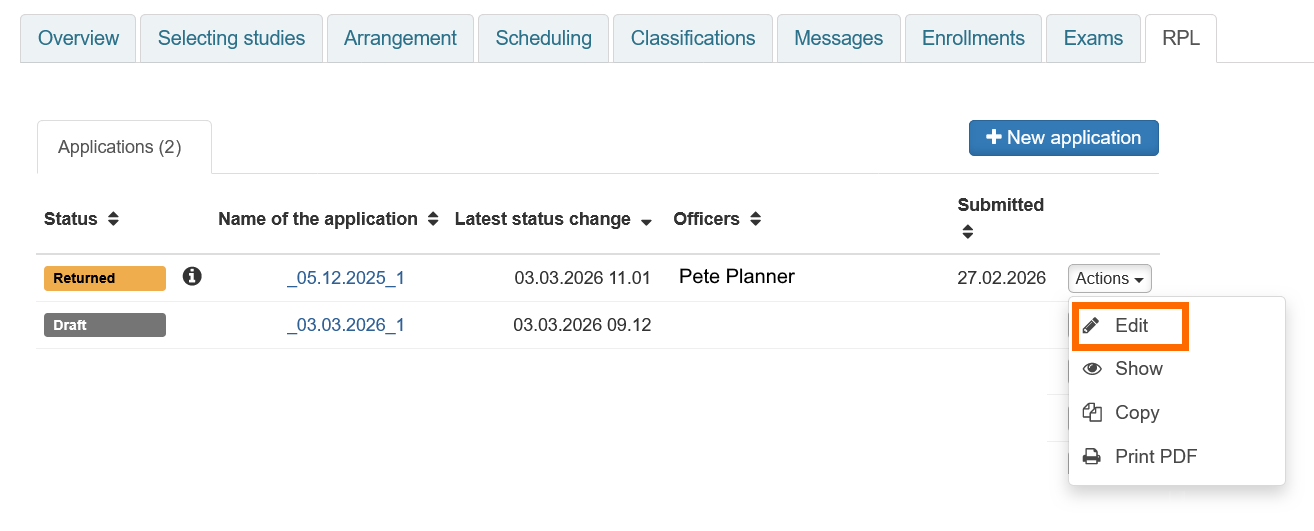Click the pencil icon next to Edit
The width and height of the screenshot is (1314, 531).
click(1091, 326)
